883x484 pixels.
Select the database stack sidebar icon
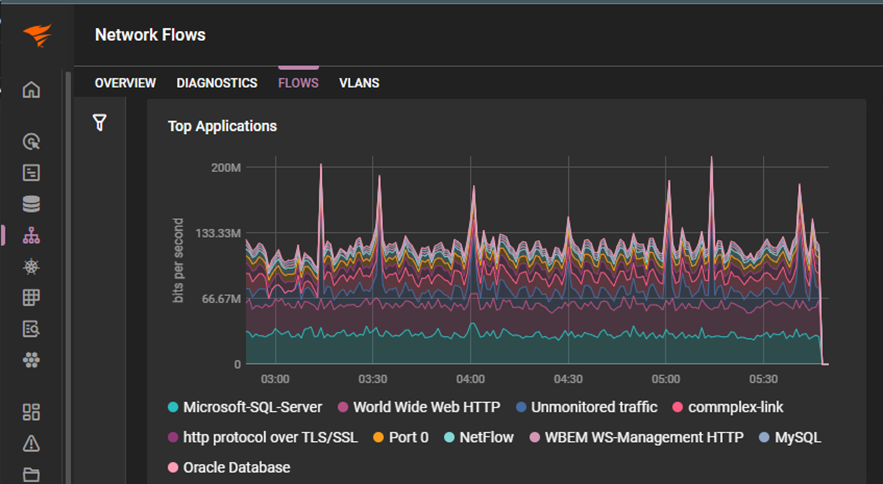pos(31,204)
